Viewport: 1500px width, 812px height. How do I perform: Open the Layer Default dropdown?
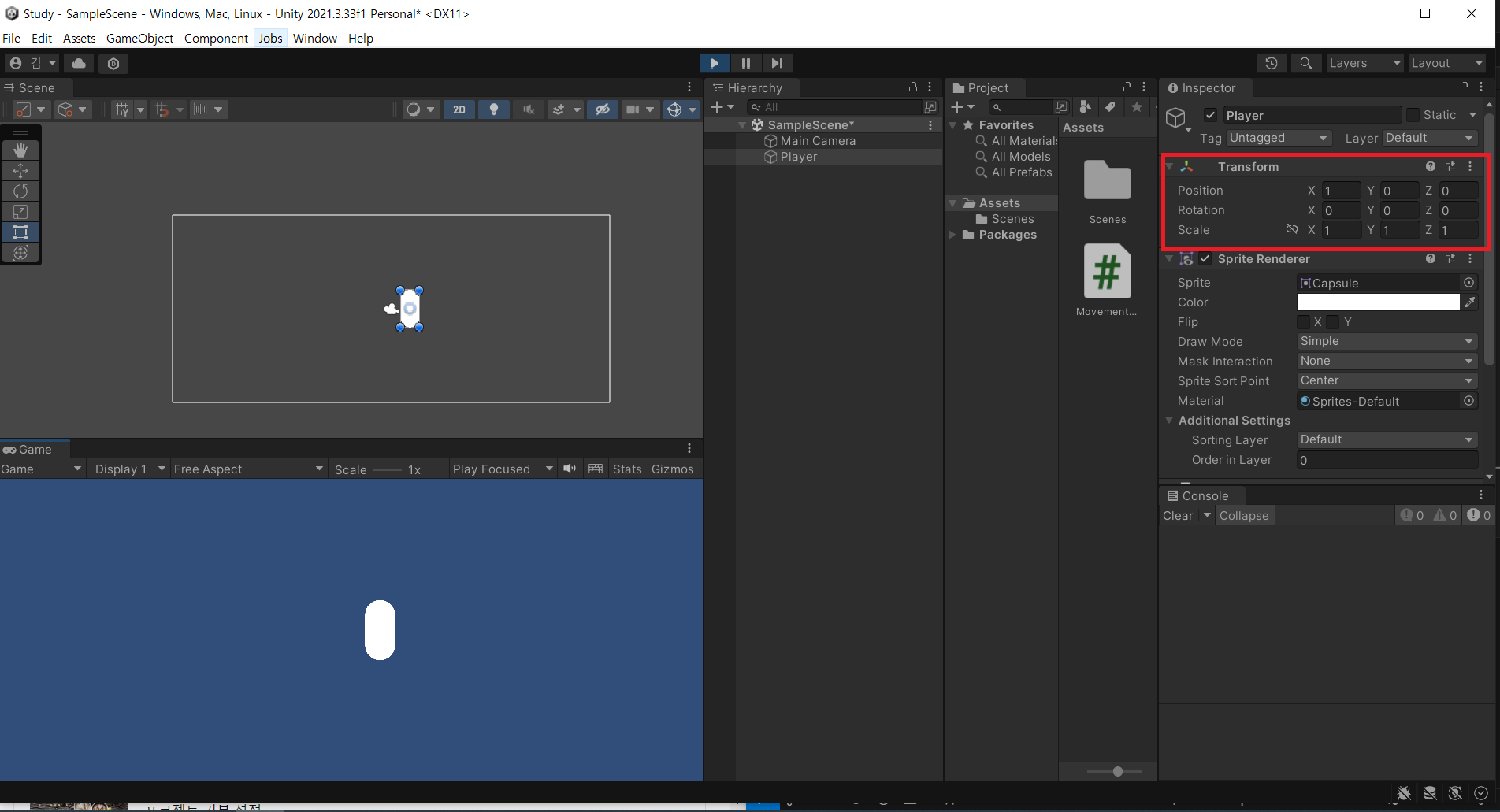click(1429, 138)
